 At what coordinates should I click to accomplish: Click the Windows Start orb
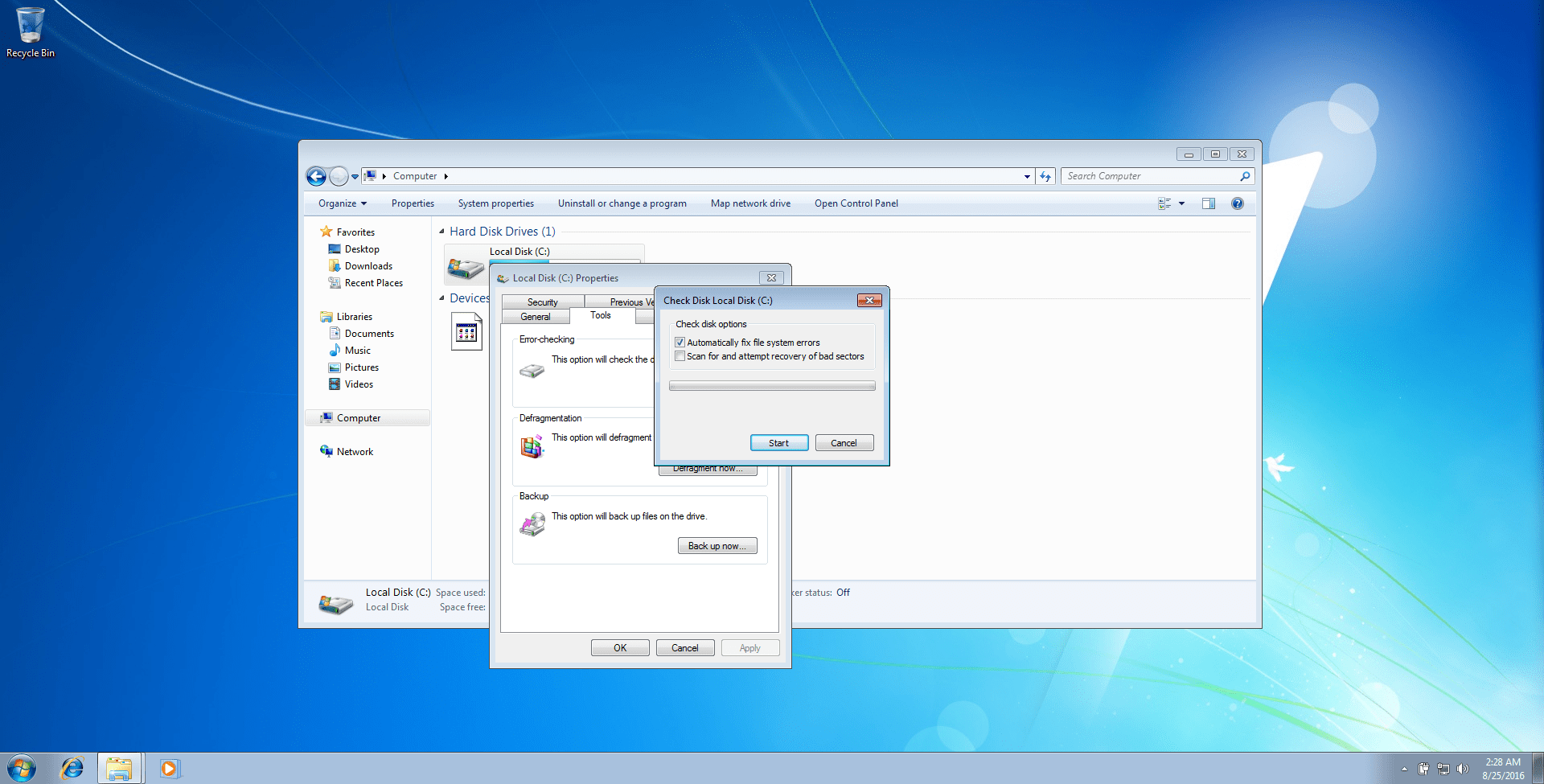[x=22, y=769]
